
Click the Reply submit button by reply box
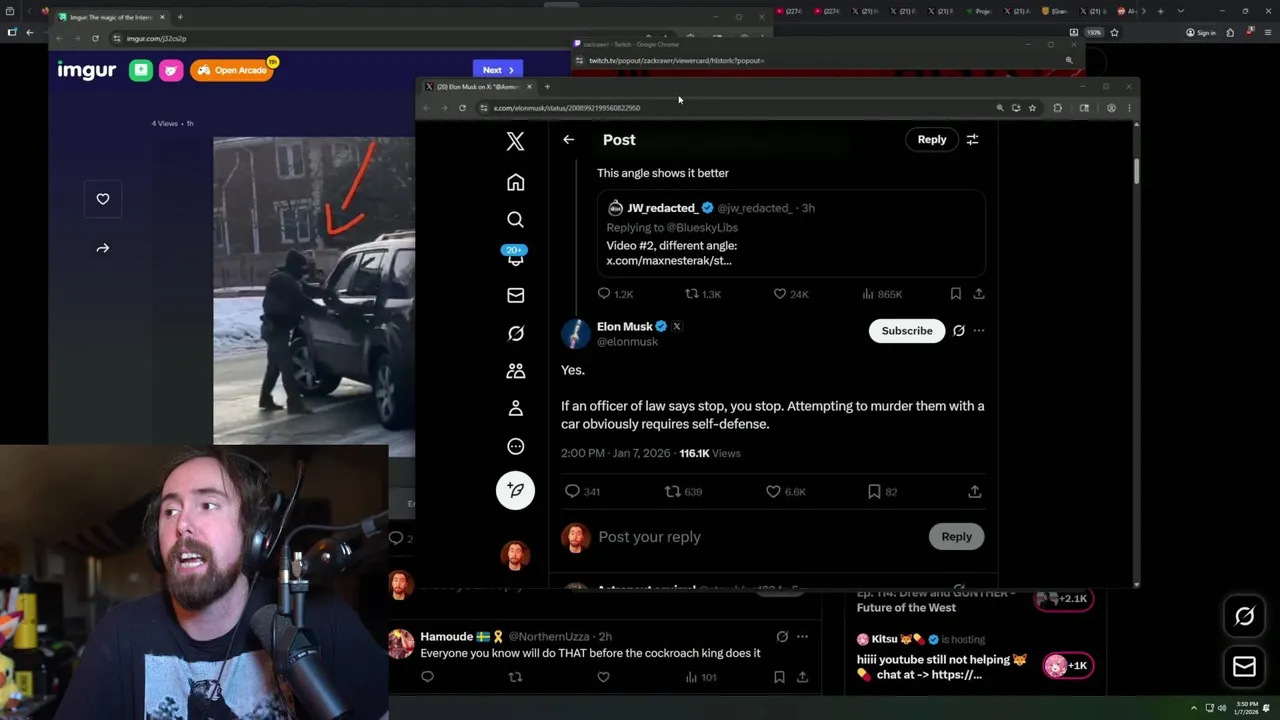point(956,537)
